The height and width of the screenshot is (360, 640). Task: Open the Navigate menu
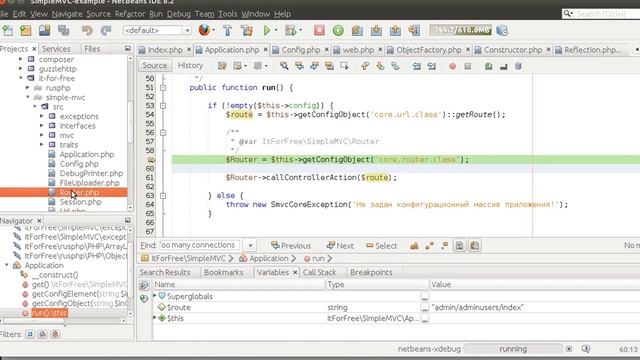[67, 14]
